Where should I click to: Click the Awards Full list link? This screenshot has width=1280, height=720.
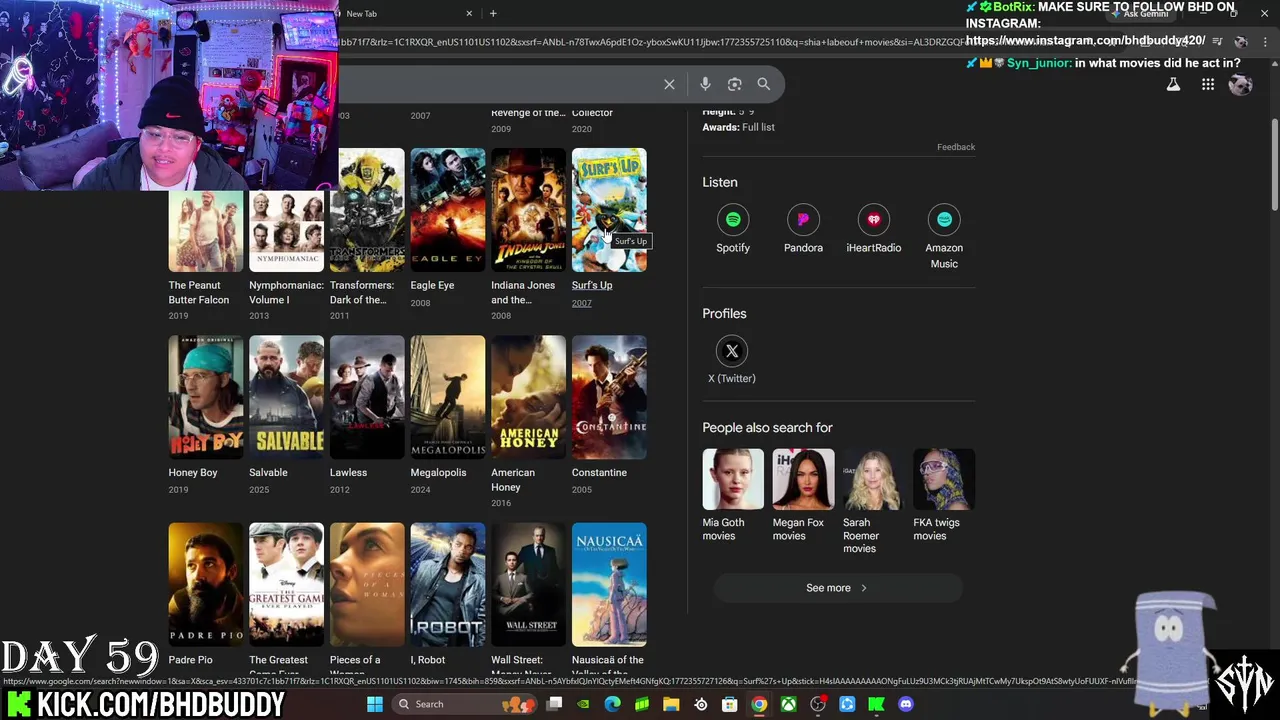click(x=758, y=127)
